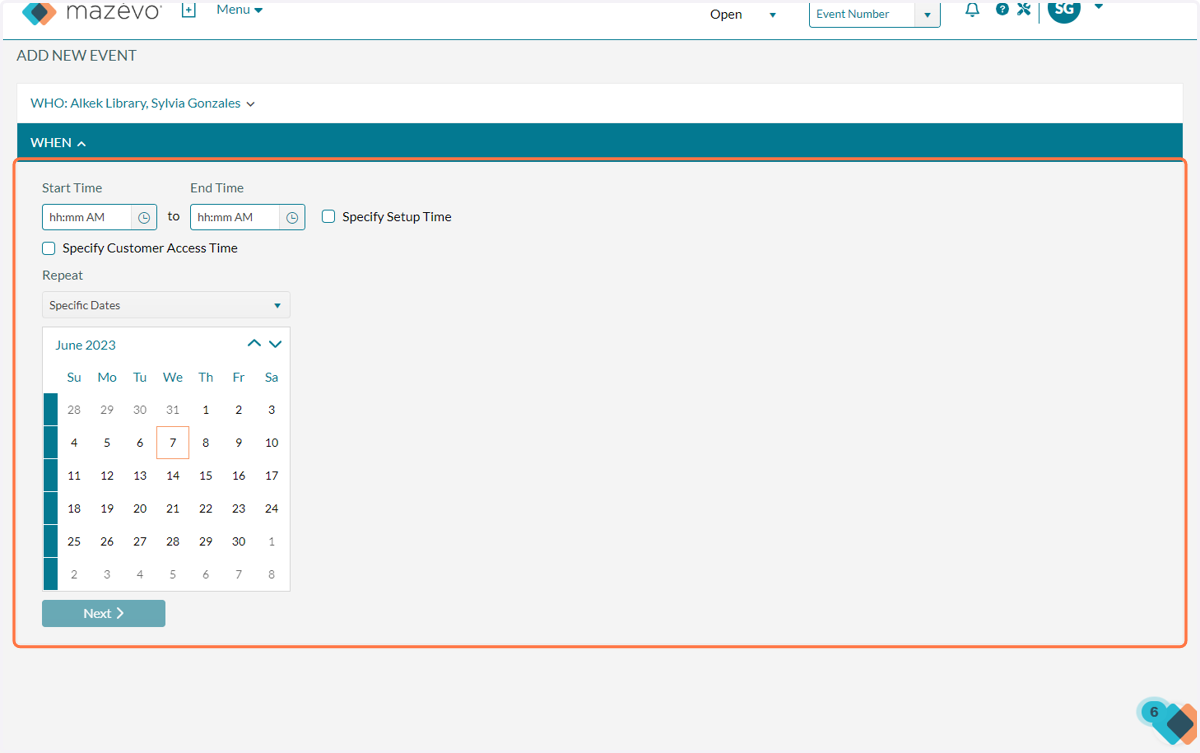Select week bar for June 25 row
The height and width of the screenshot is (753, 1200).
pyautogui.click(x=50, y=542)
